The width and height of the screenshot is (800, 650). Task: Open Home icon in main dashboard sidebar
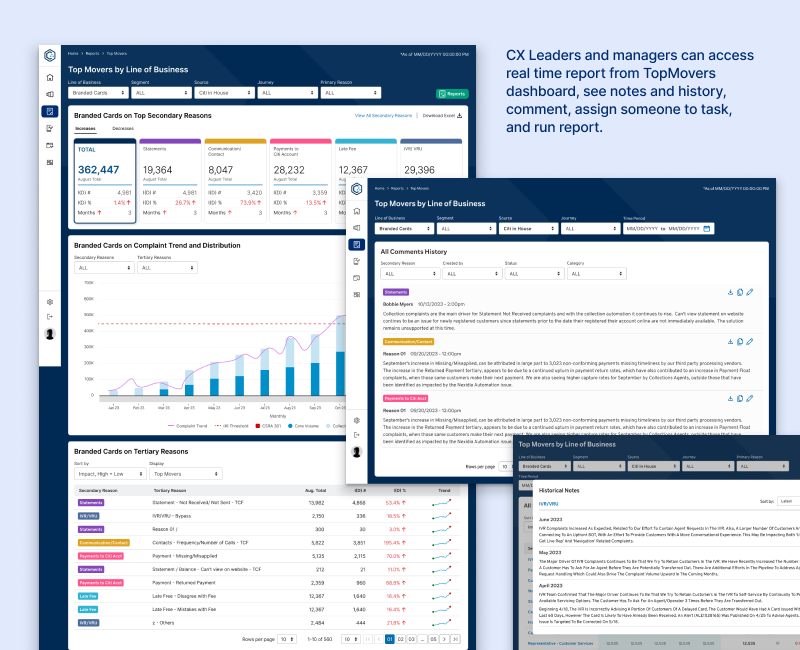[x=49, y=78]
